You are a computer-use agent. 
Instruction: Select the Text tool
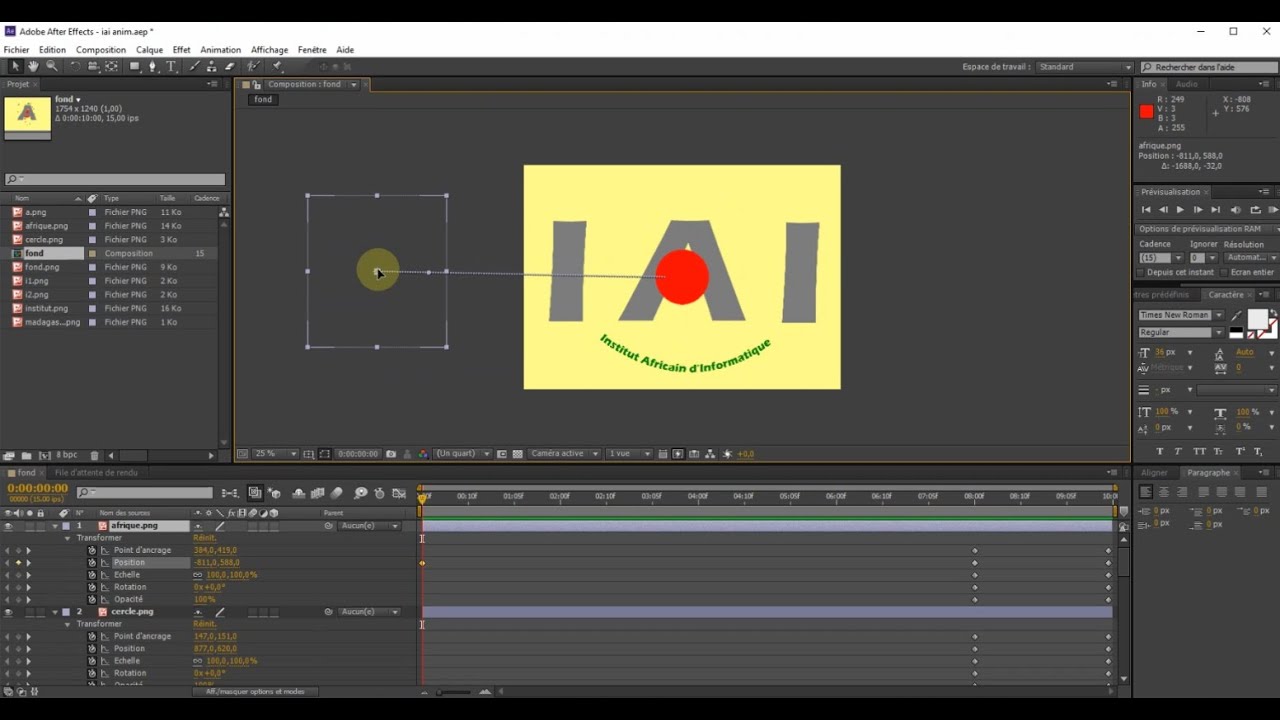[x=171, y=66]
